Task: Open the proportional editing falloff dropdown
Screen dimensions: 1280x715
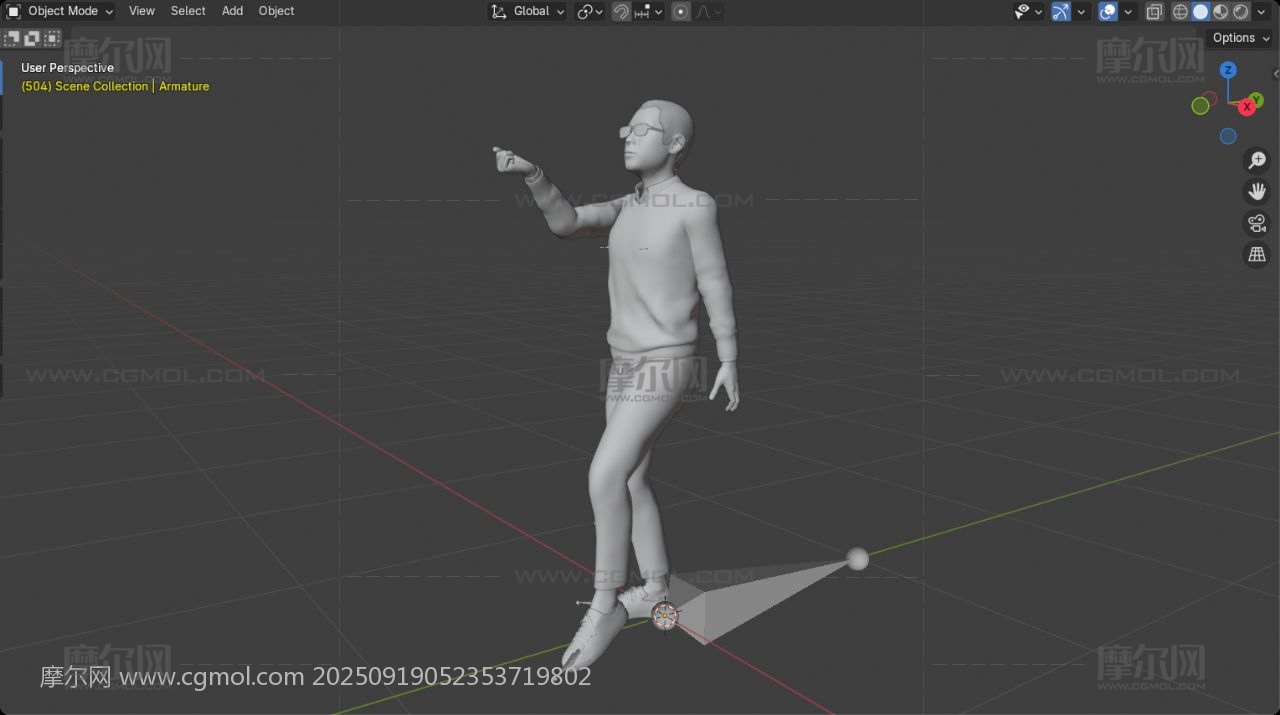Action: [709, 11]
